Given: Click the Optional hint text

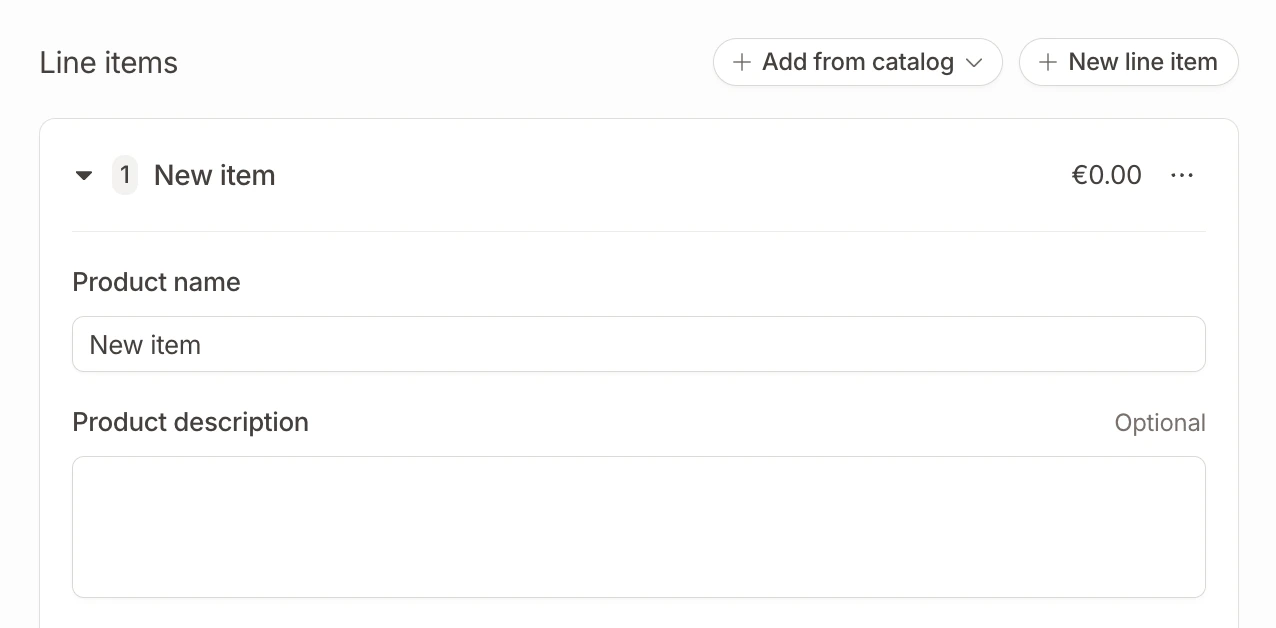Looking at the screenshot, I should [x=1159, y=423].
